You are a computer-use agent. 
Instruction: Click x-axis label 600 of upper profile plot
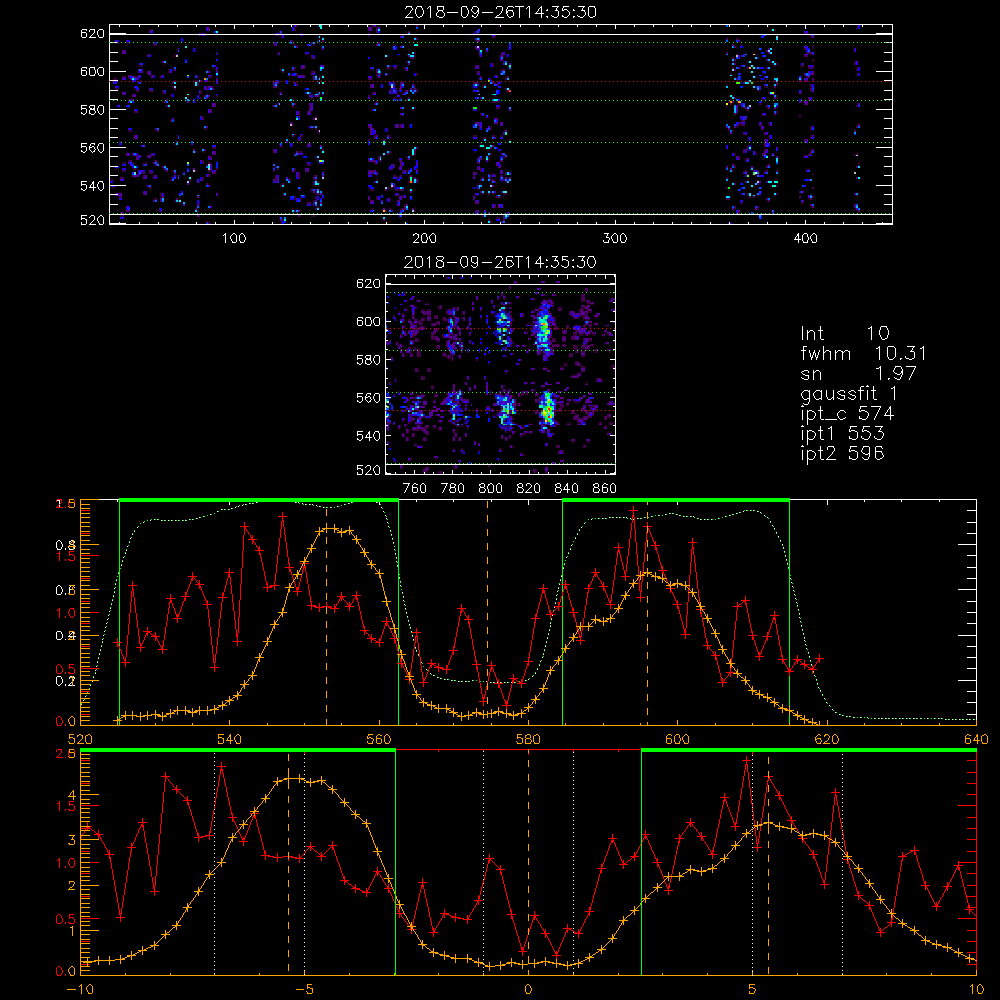point(677,739)
